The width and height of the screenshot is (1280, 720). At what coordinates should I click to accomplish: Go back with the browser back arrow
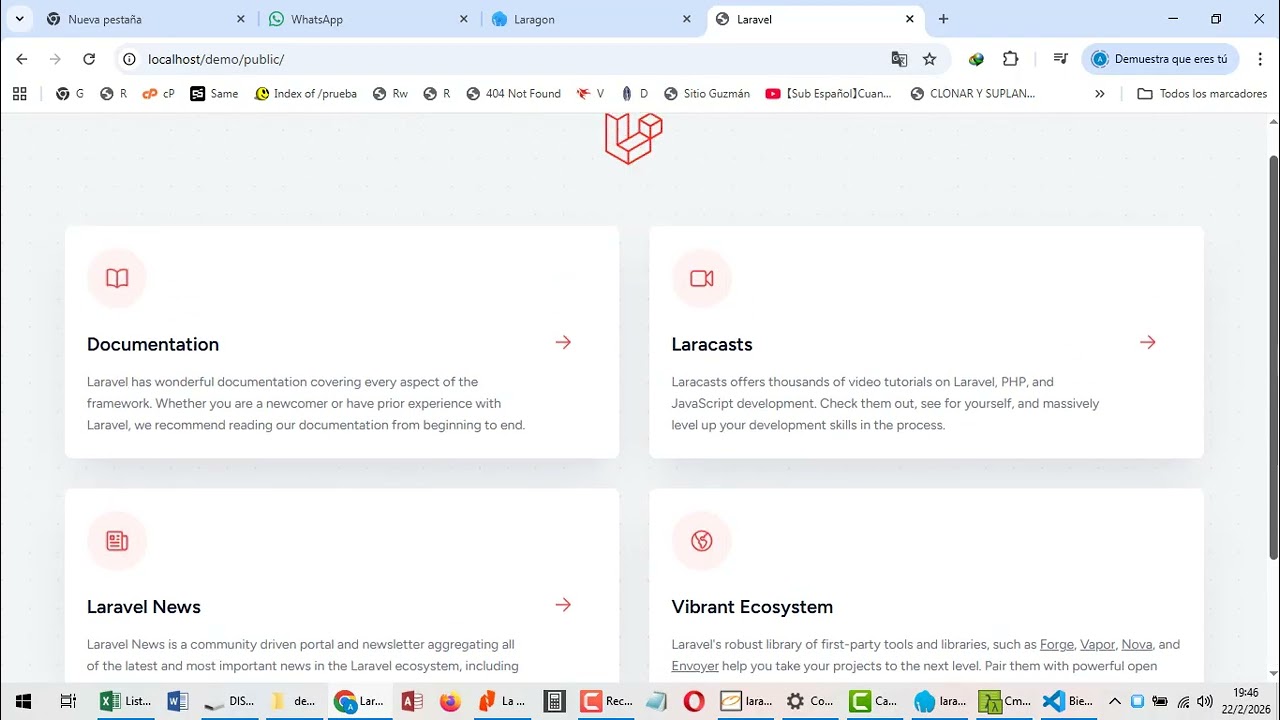tap(22, 59)
